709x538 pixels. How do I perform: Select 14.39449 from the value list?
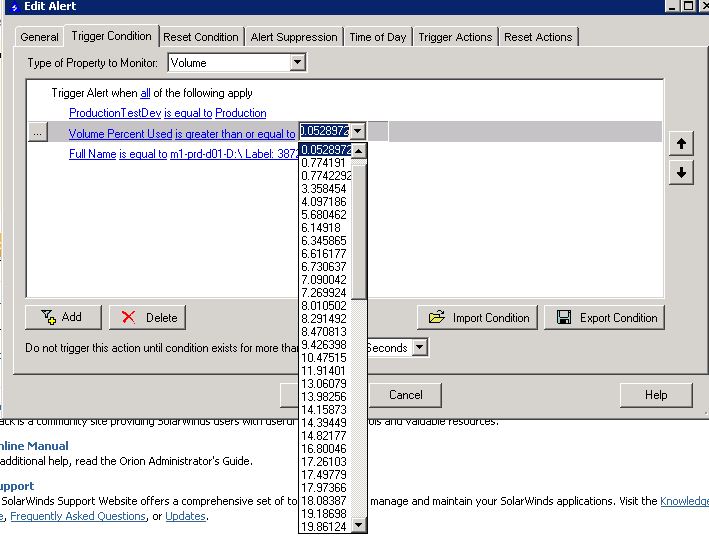tap(326, 423)
